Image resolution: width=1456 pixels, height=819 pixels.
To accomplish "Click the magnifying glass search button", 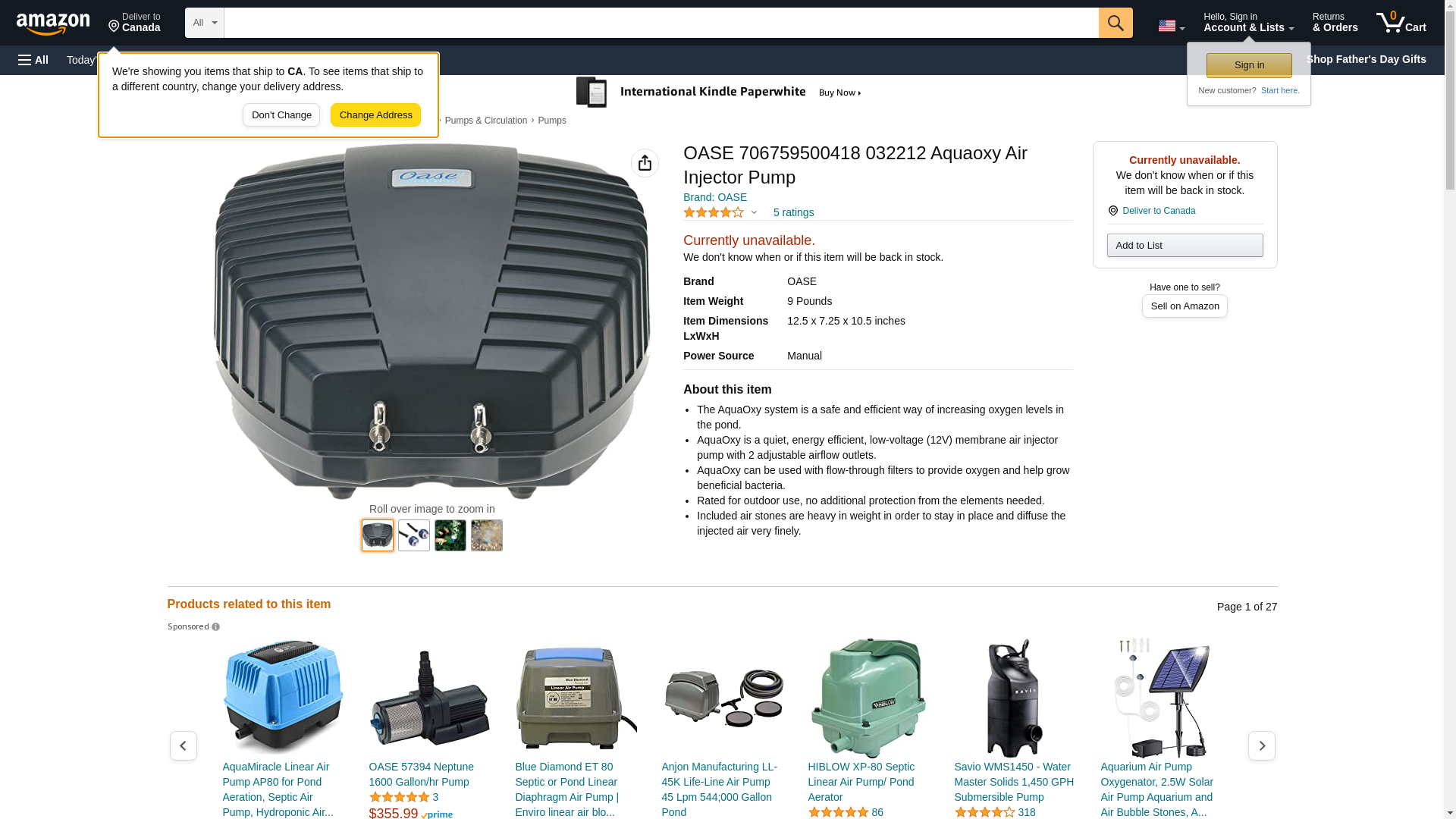I will [x=1115, y=23].
